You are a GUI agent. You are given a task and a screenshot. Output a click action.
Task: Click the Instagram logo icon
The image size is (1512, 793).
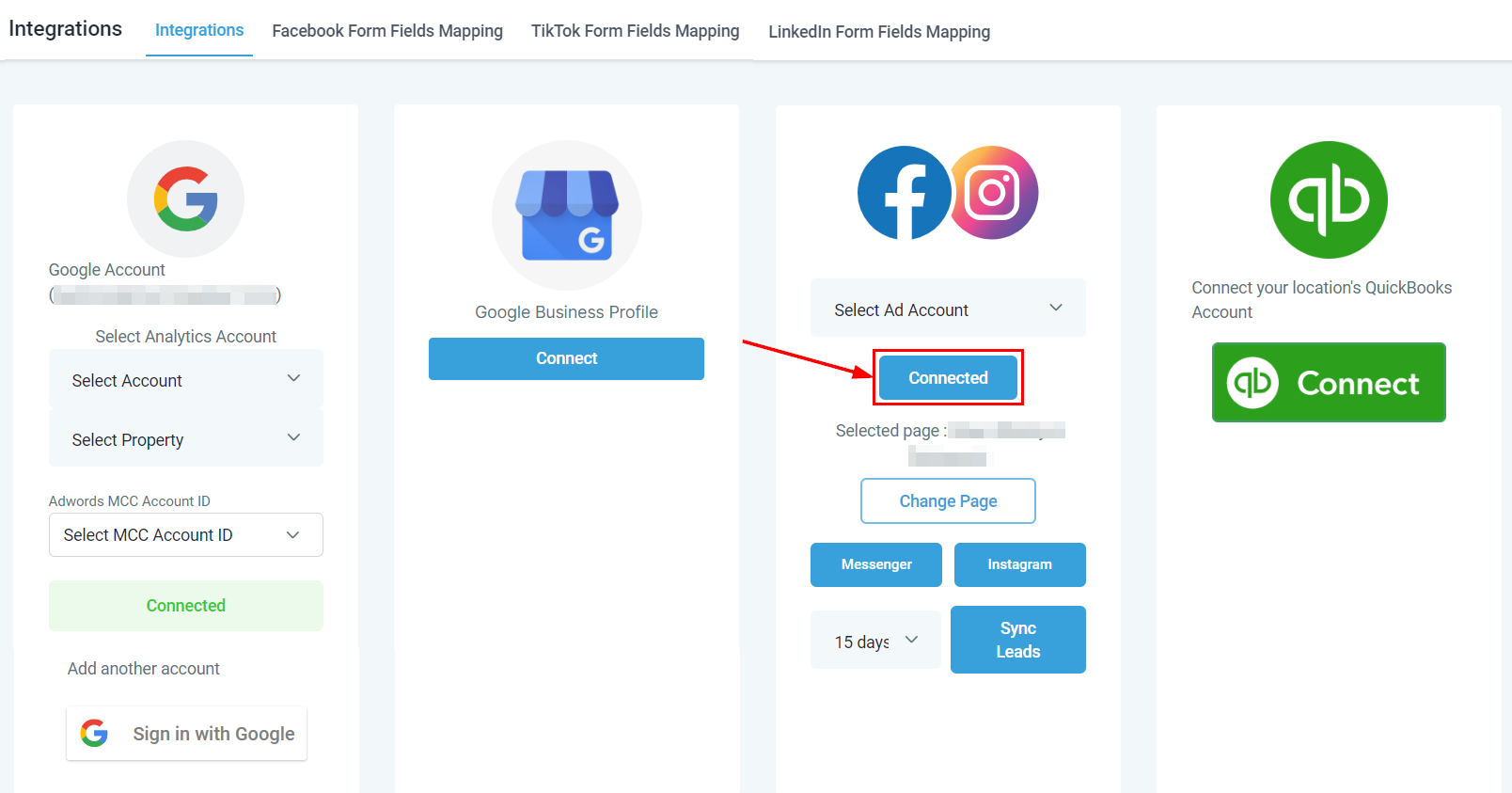(995, 193)
